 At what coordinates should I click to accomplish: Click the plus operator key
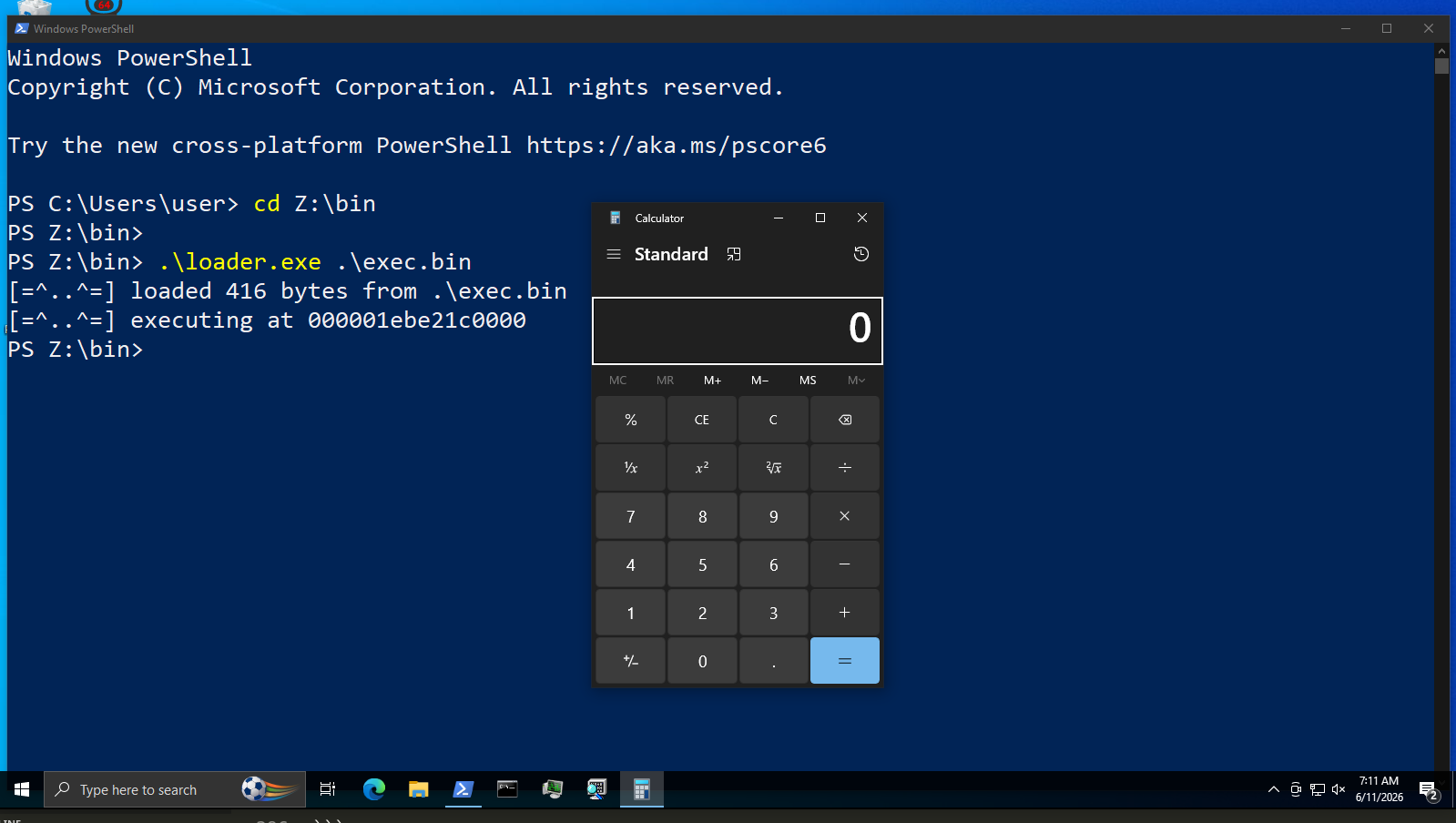click(845, 613)
